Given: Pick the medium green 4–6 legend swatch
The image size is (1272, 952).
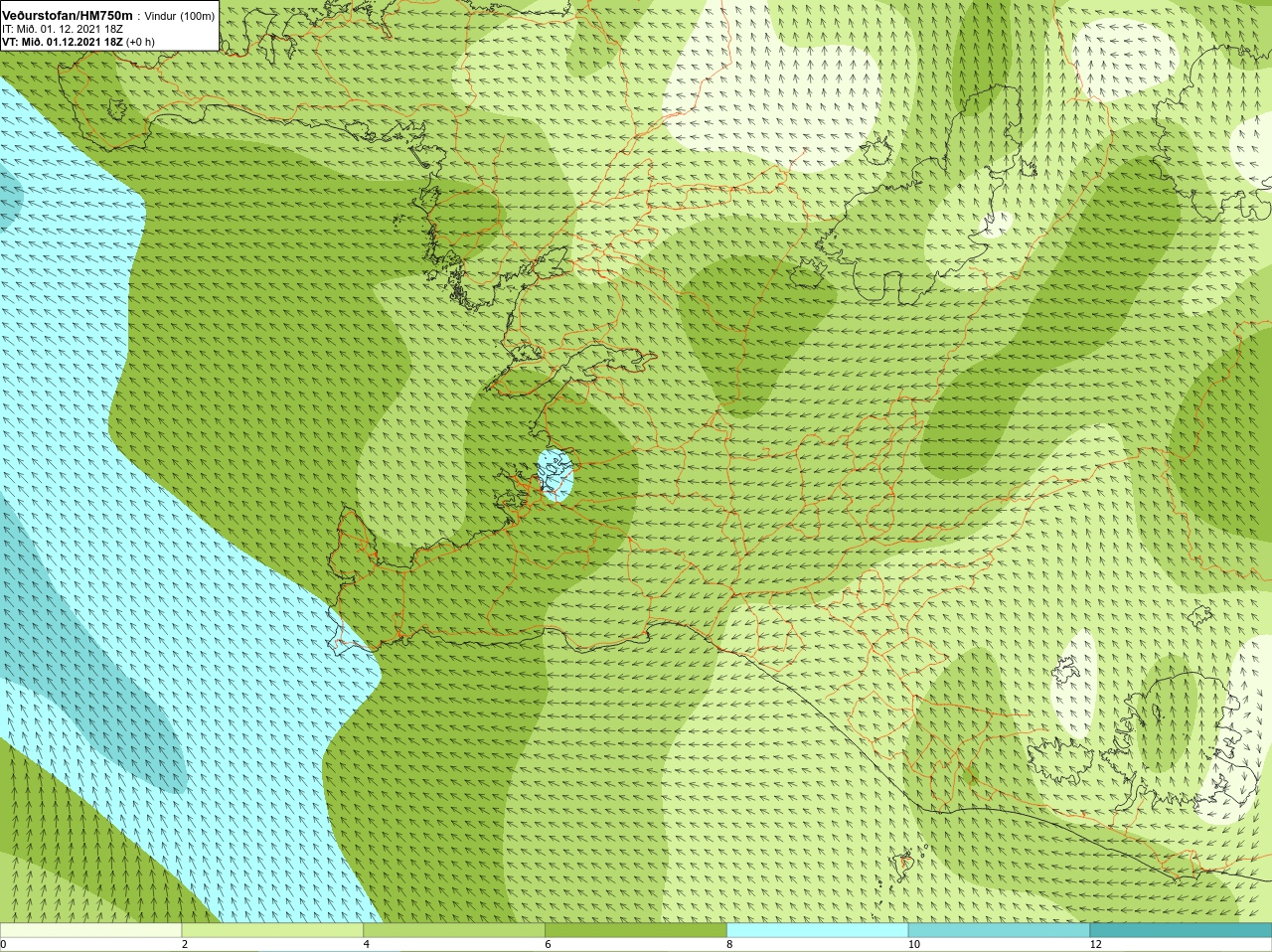Looking at the screenshot, I should pyautogui.click(x=454, y=930).
